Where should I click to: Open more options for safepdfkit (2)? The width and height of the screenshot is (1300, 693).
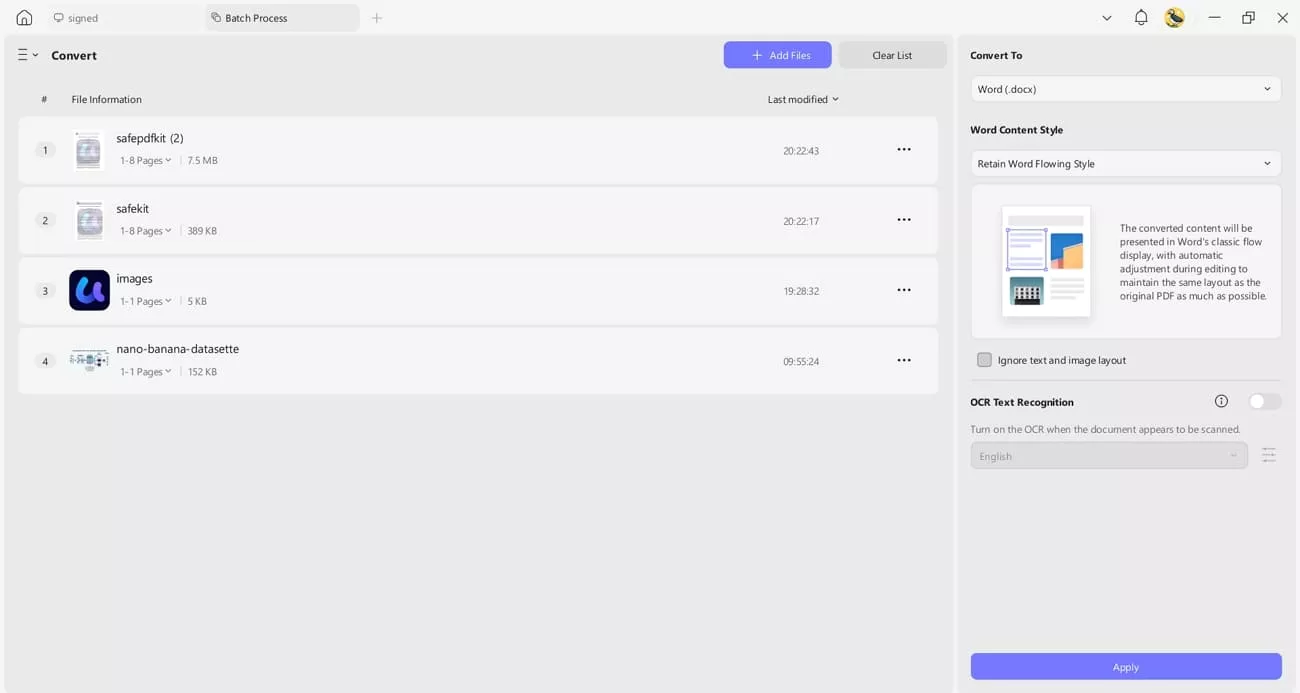pyautogui.click(x=903, y=150)
